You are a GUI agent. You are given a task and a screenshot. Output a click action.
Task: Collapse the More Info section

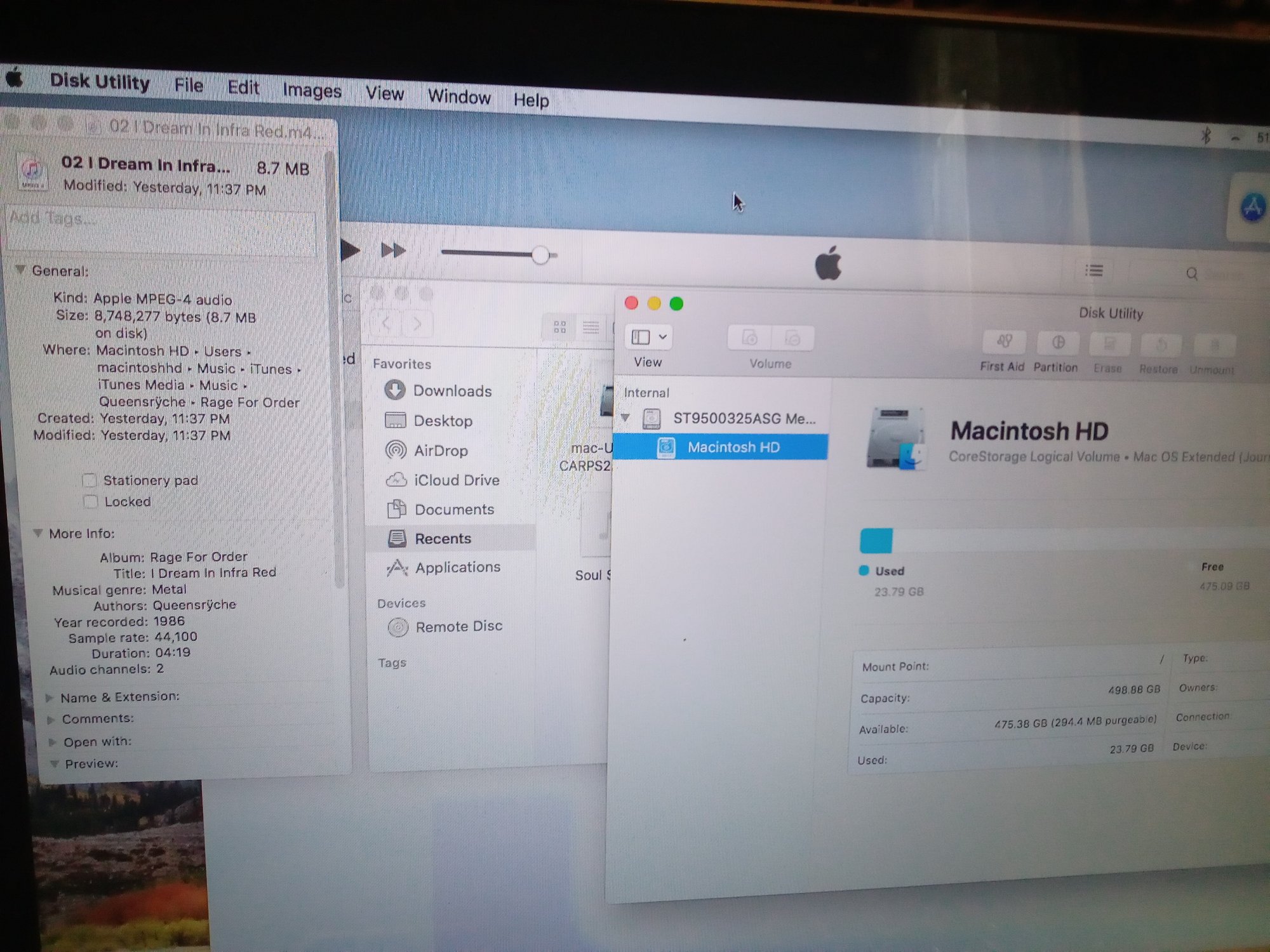[38, 534]
